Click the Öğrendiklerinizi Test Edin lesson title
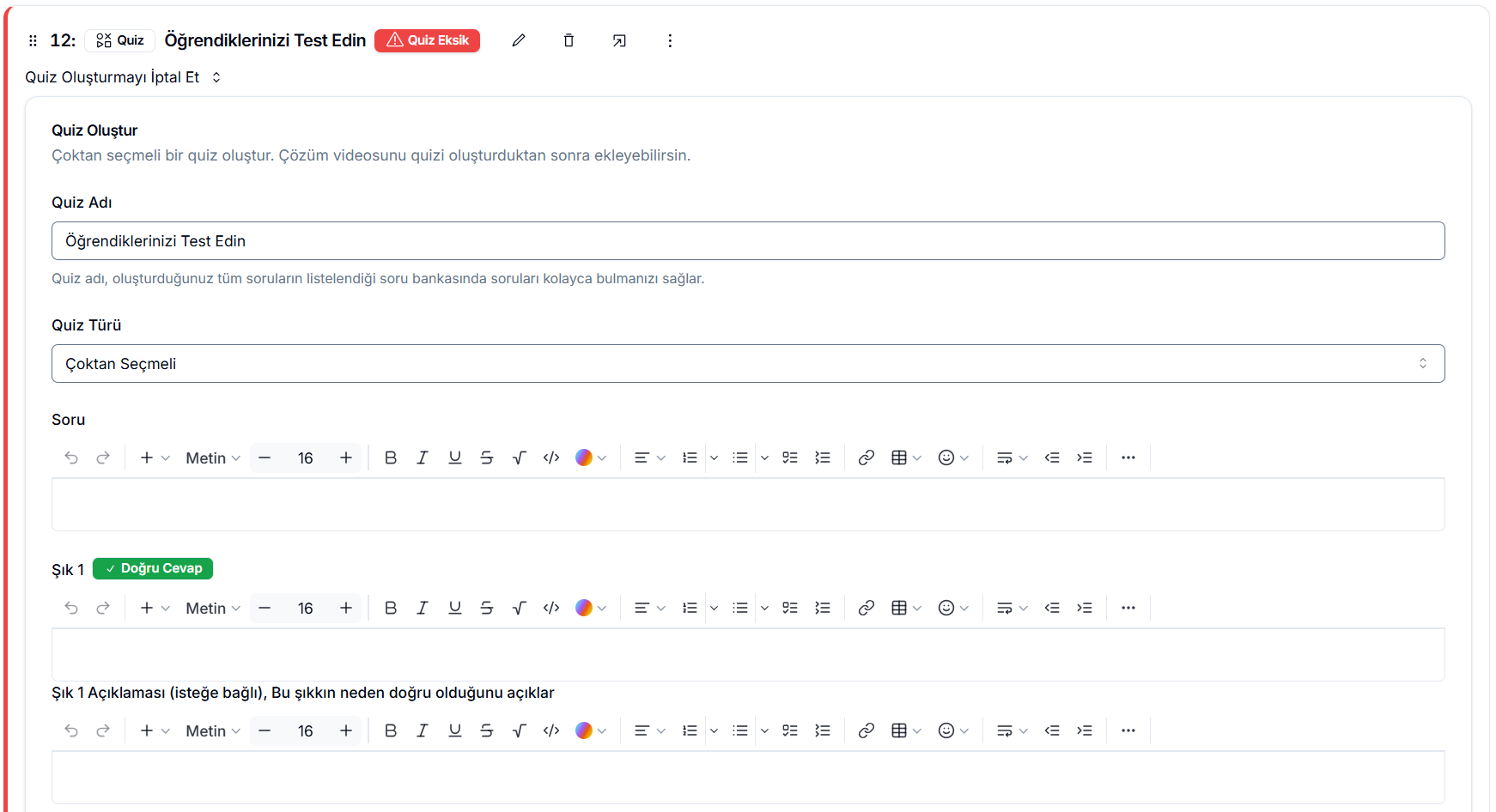This screenshot has width=1496, height=812. tap(265, 40)
